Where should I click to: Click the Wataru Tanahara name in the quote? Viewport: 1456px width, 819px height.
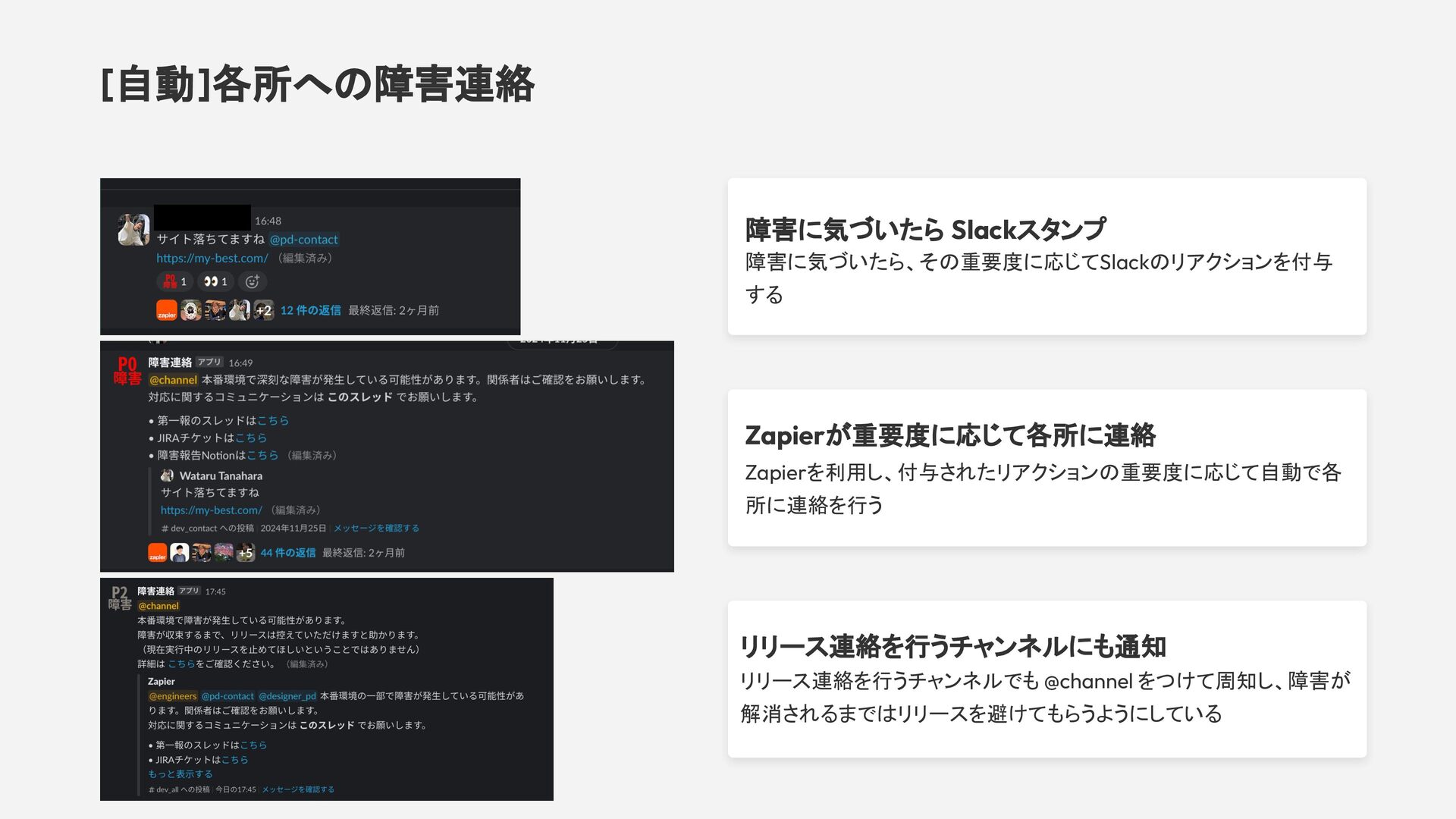221,475
